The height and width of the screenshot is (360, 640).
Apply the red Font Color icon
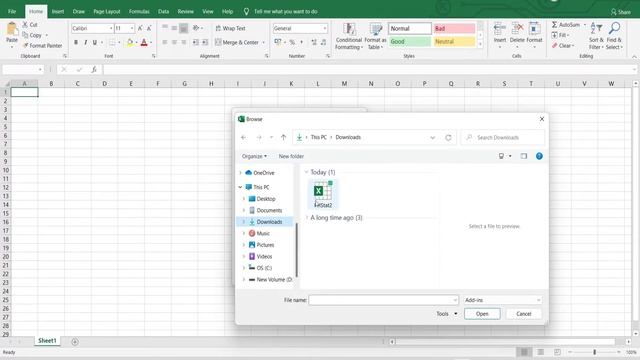pyautogui.click(x=144, y=42)
